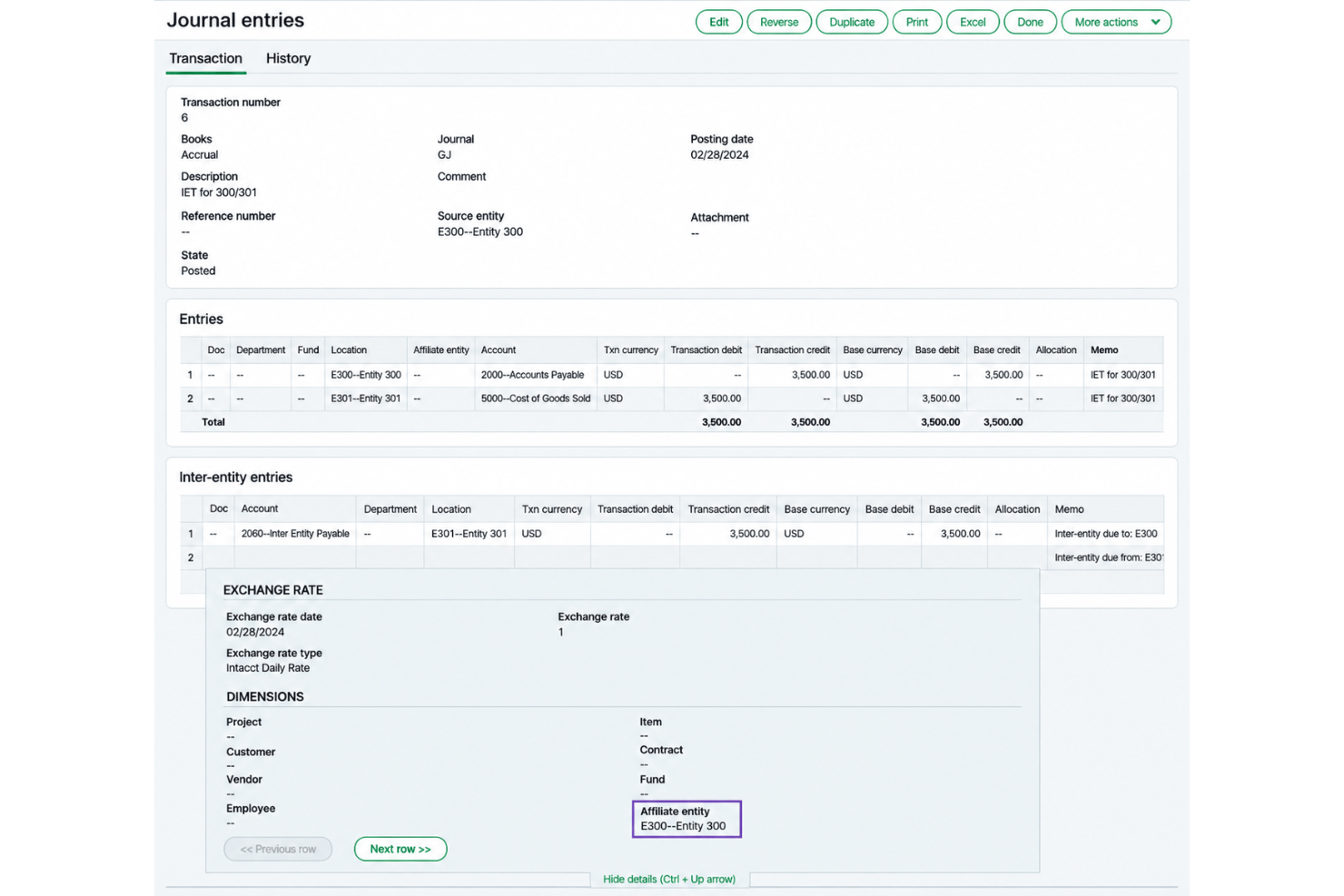Click row number 2 in Inter-entity entries

(x=191, y=556)
